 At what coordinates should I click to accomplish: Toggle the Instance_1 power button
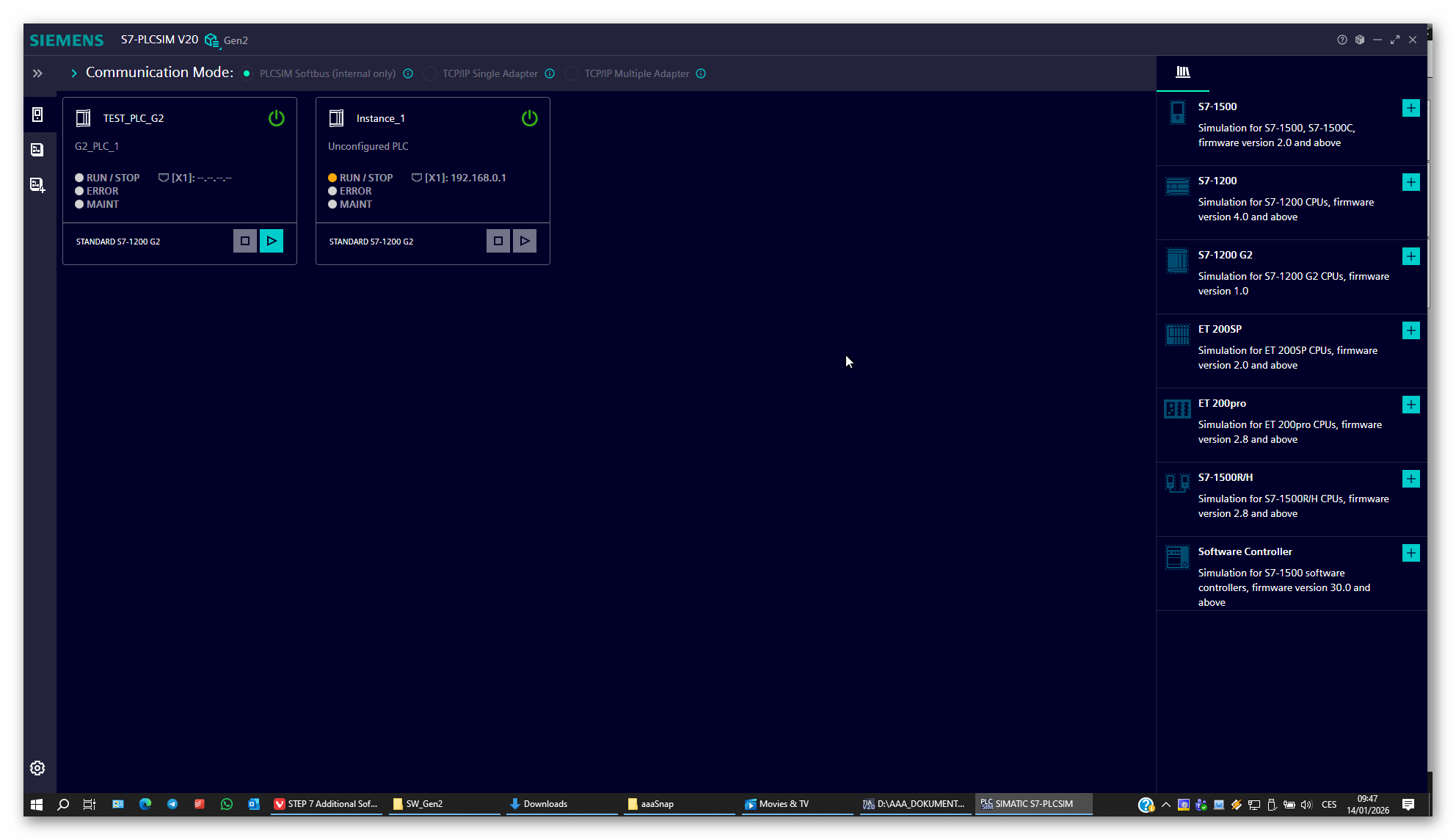tap(529, 118)
